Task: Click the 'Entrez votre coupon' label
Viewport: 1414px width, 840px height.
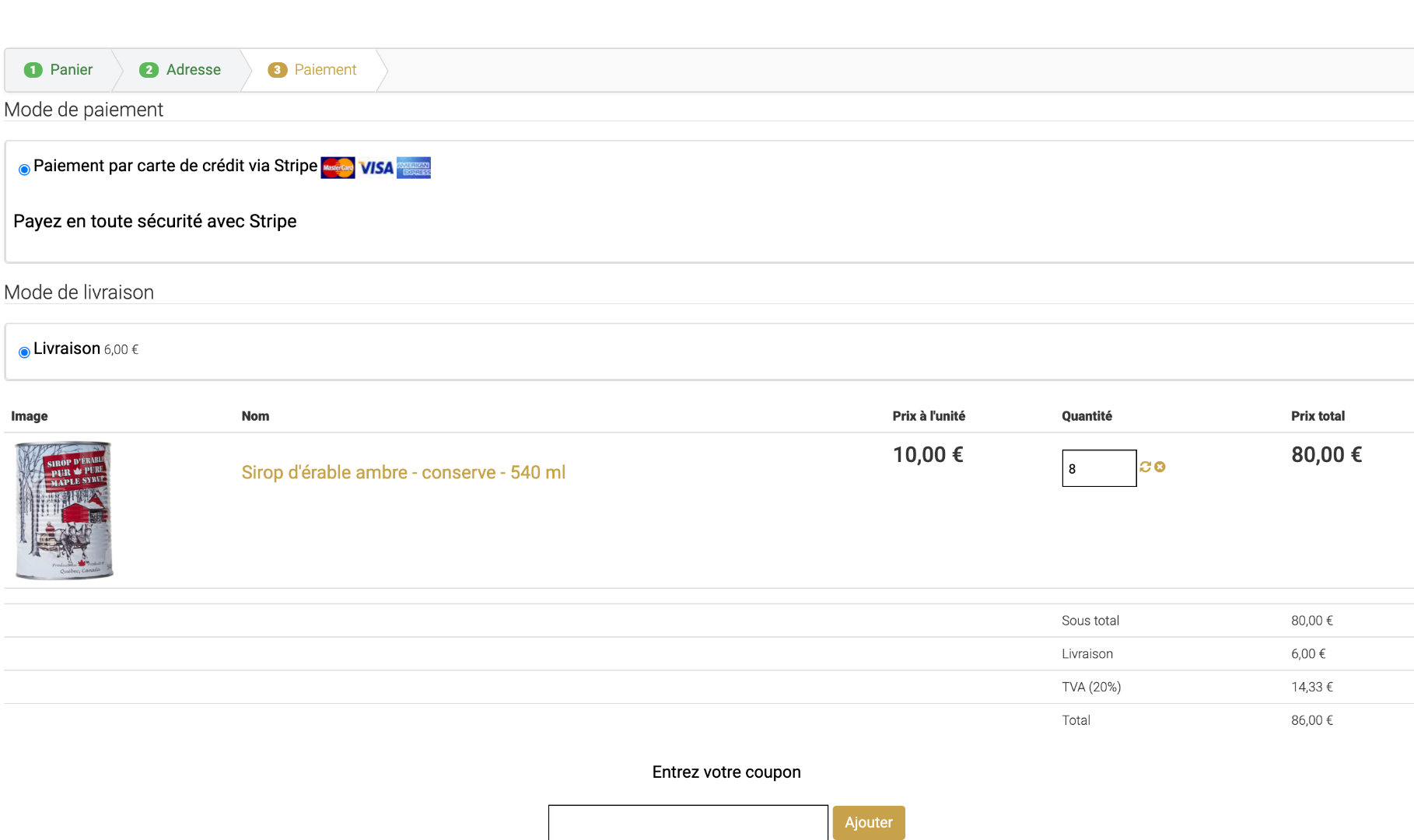Action: tap(726, 772)
